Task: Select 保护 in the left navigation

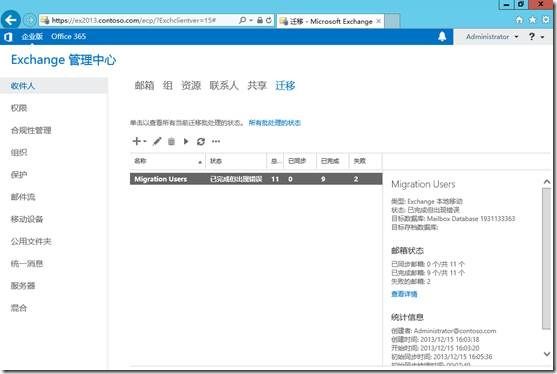Action: click(19, 175)
